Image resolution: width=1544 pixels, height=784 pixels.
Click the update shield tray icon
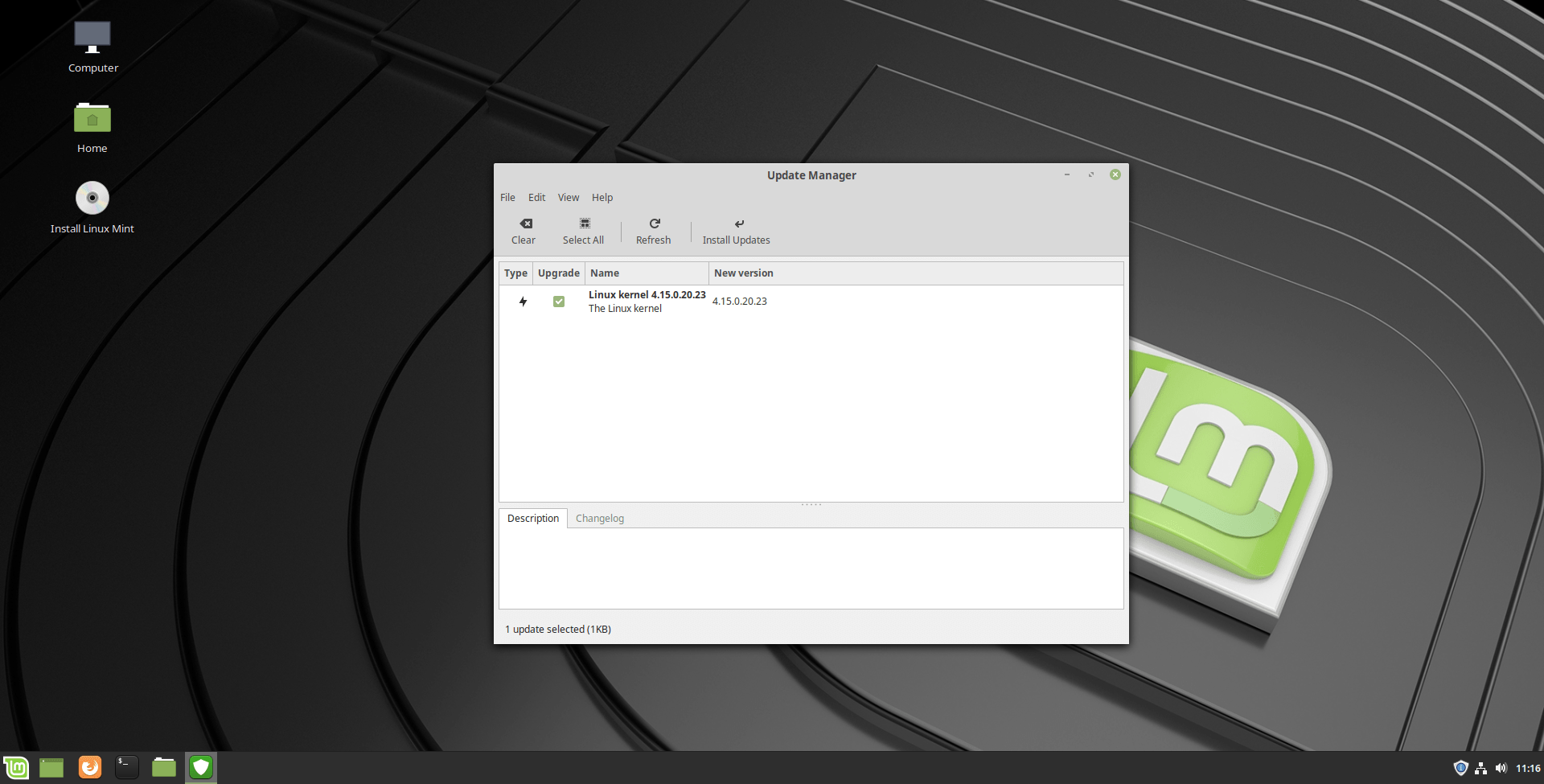(1461, 768)
